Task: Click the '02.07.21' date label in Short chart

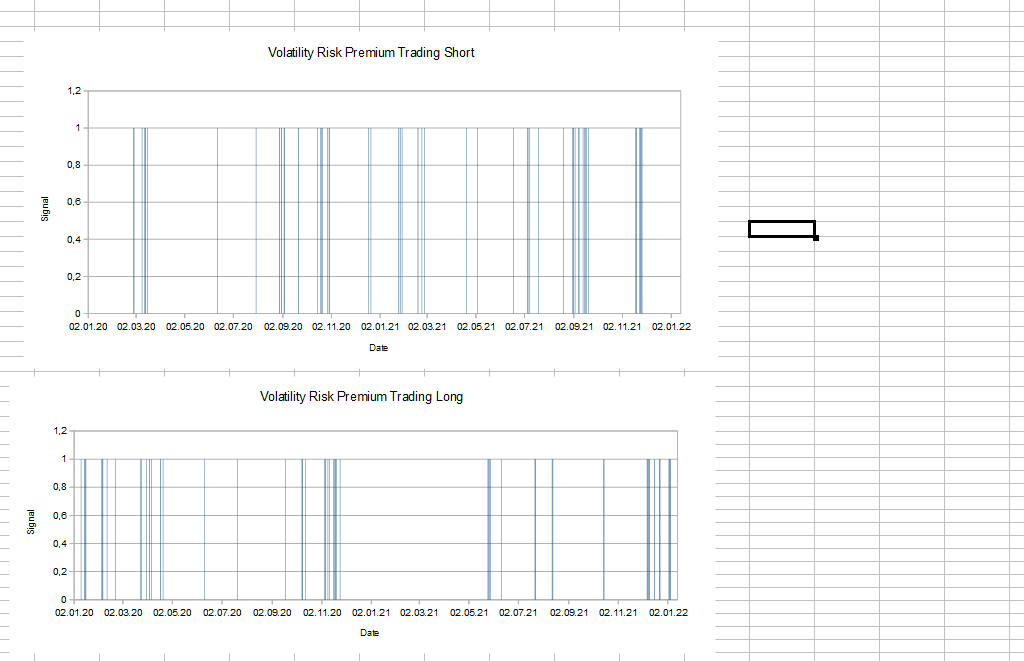Action: click(524, 326)
